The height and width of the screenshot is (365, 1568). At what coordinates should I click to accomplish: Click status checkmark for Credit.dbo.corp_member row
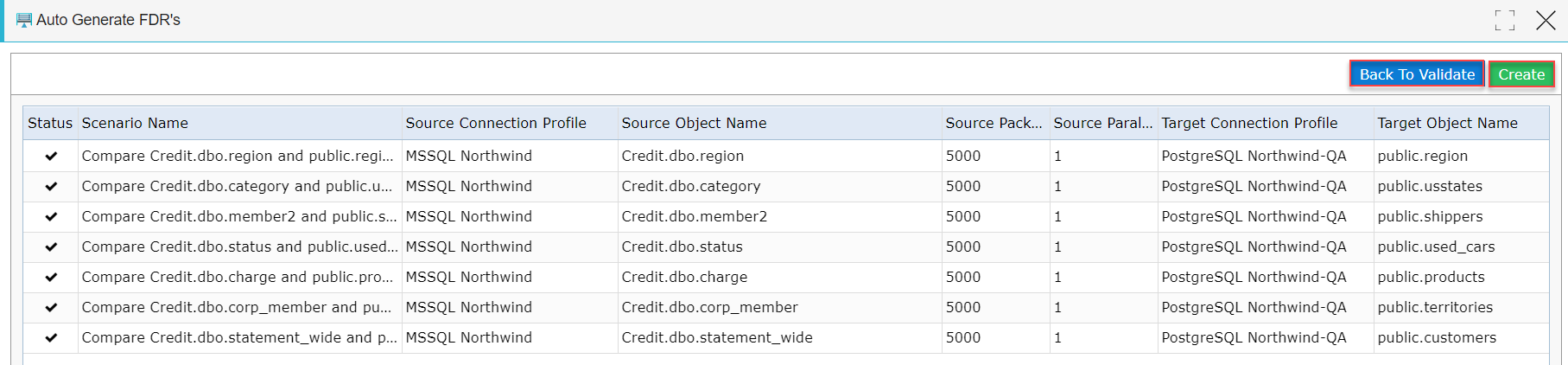coord(51,307)
